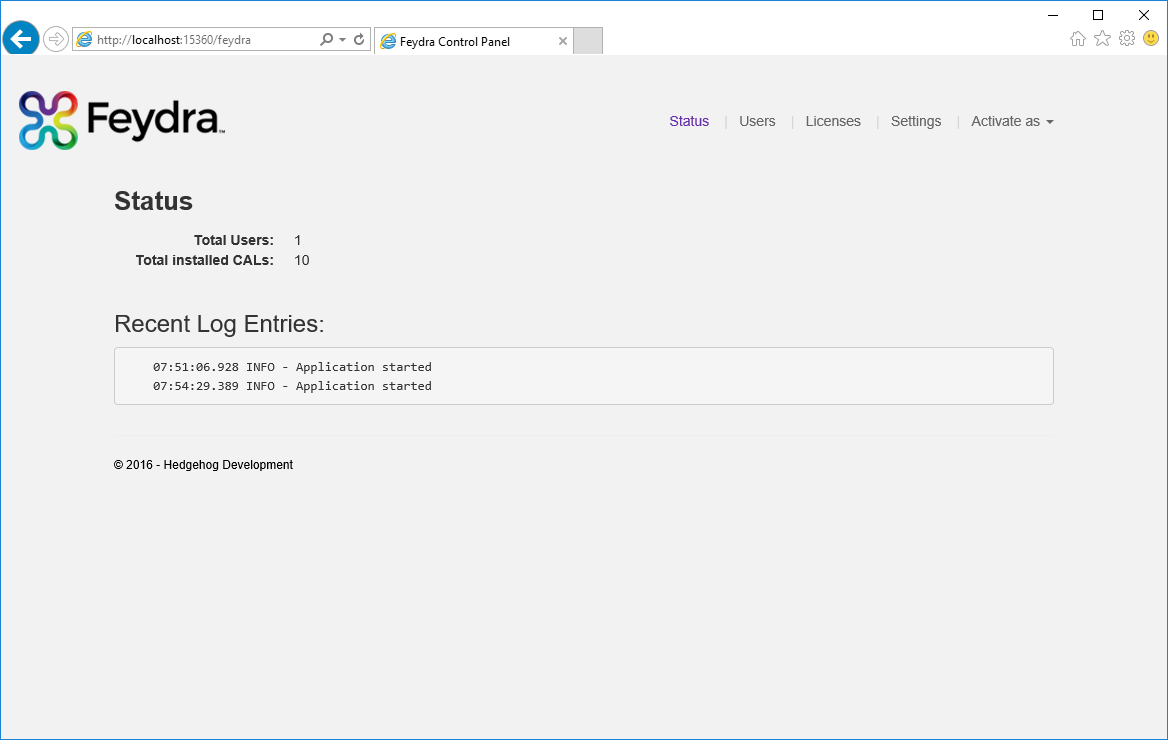Viewport: 1168px width, 740px height.
Task: Click the Status heading
Action: click(153, 201)
